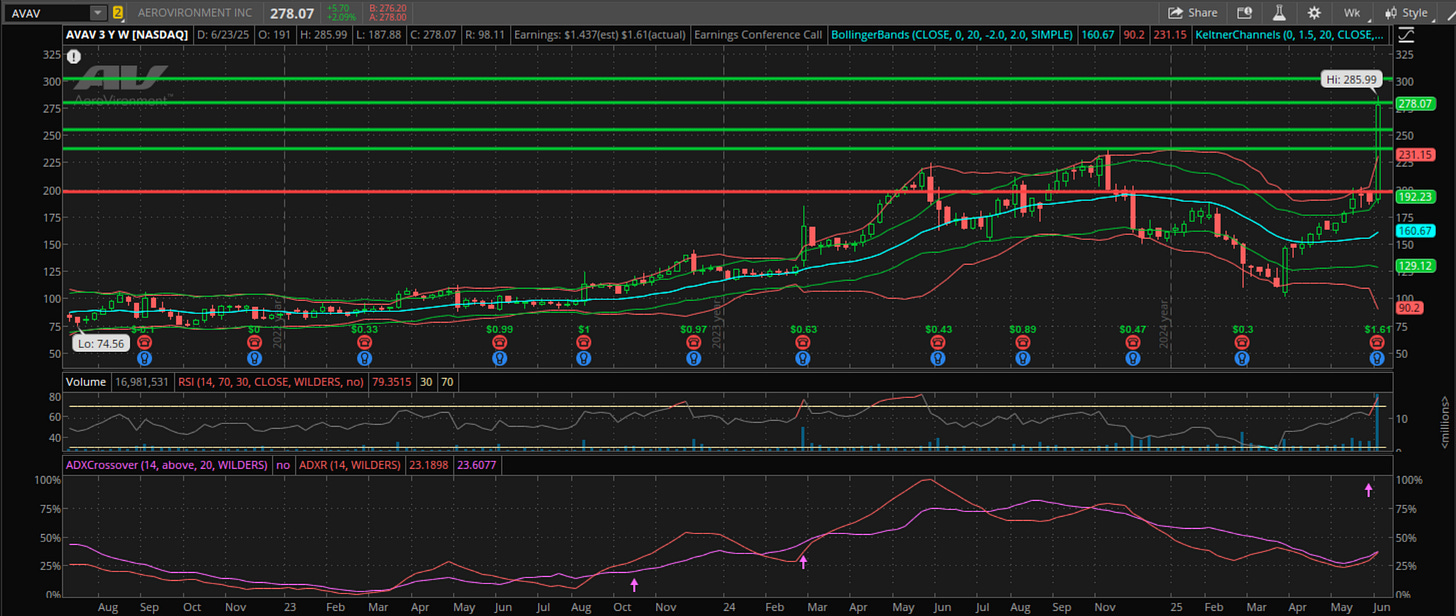
Task: Click the $1.61 earnings value label
Action: point(1378,329)
